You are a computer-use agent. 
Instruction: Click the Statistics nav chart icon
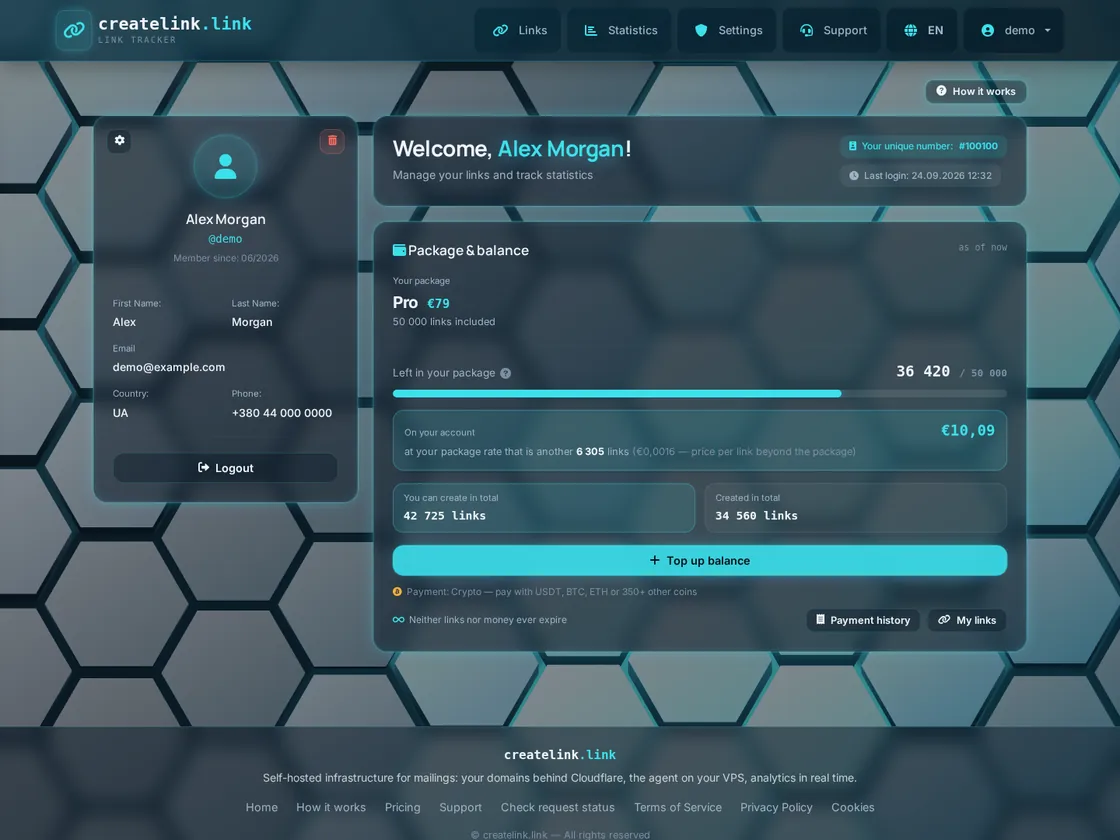590,30
